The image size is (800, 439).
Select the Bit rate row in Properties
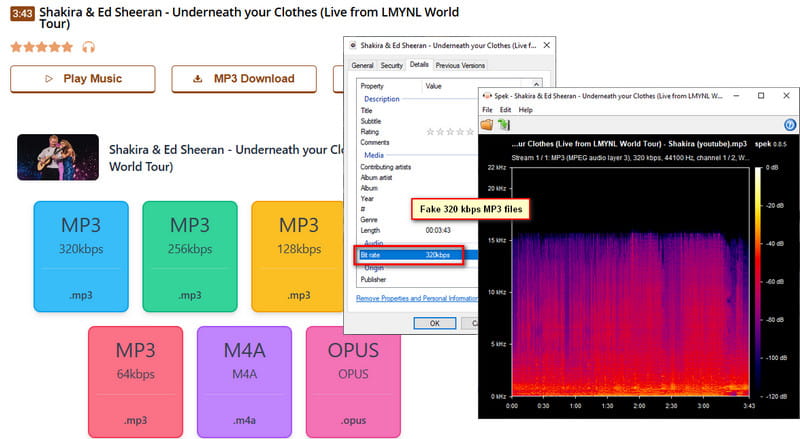pos(417,255)
